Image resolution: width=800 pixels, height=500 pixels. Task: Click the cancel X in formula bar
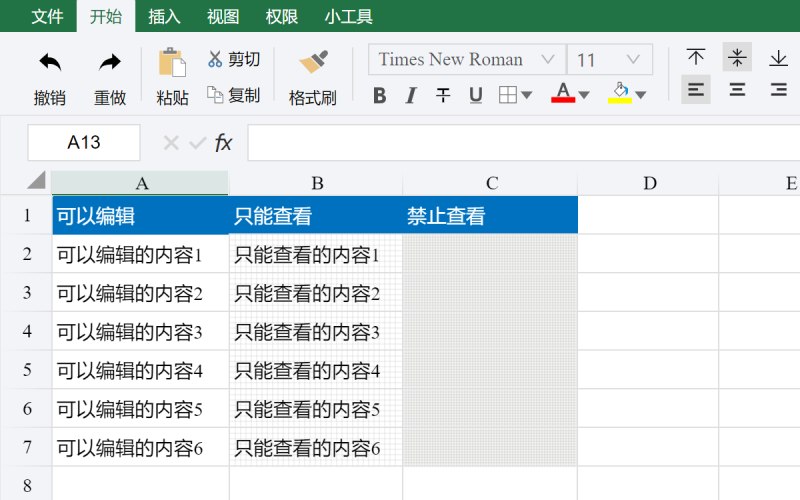171,143
